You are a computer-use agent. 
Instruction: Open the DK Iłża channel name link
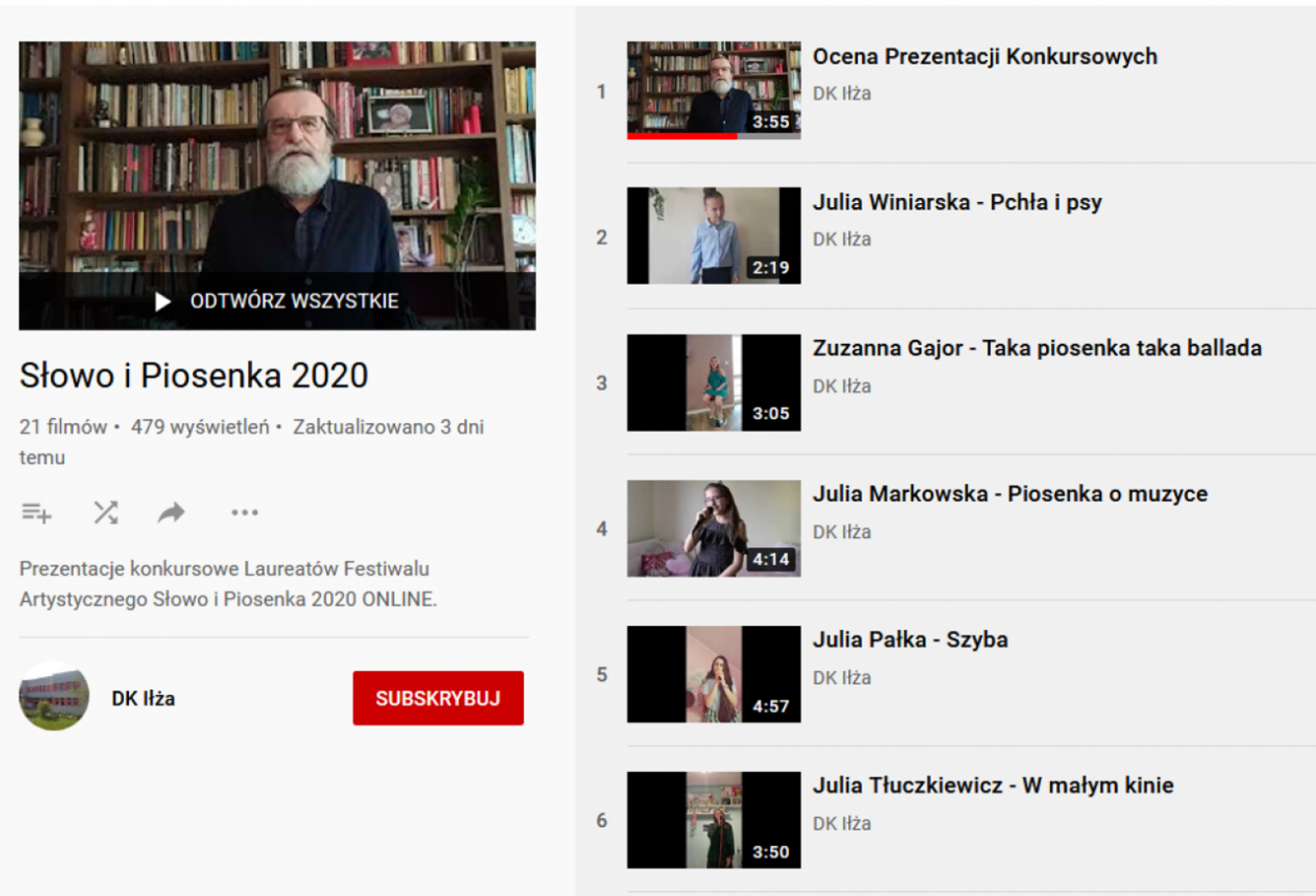point(144,698)
